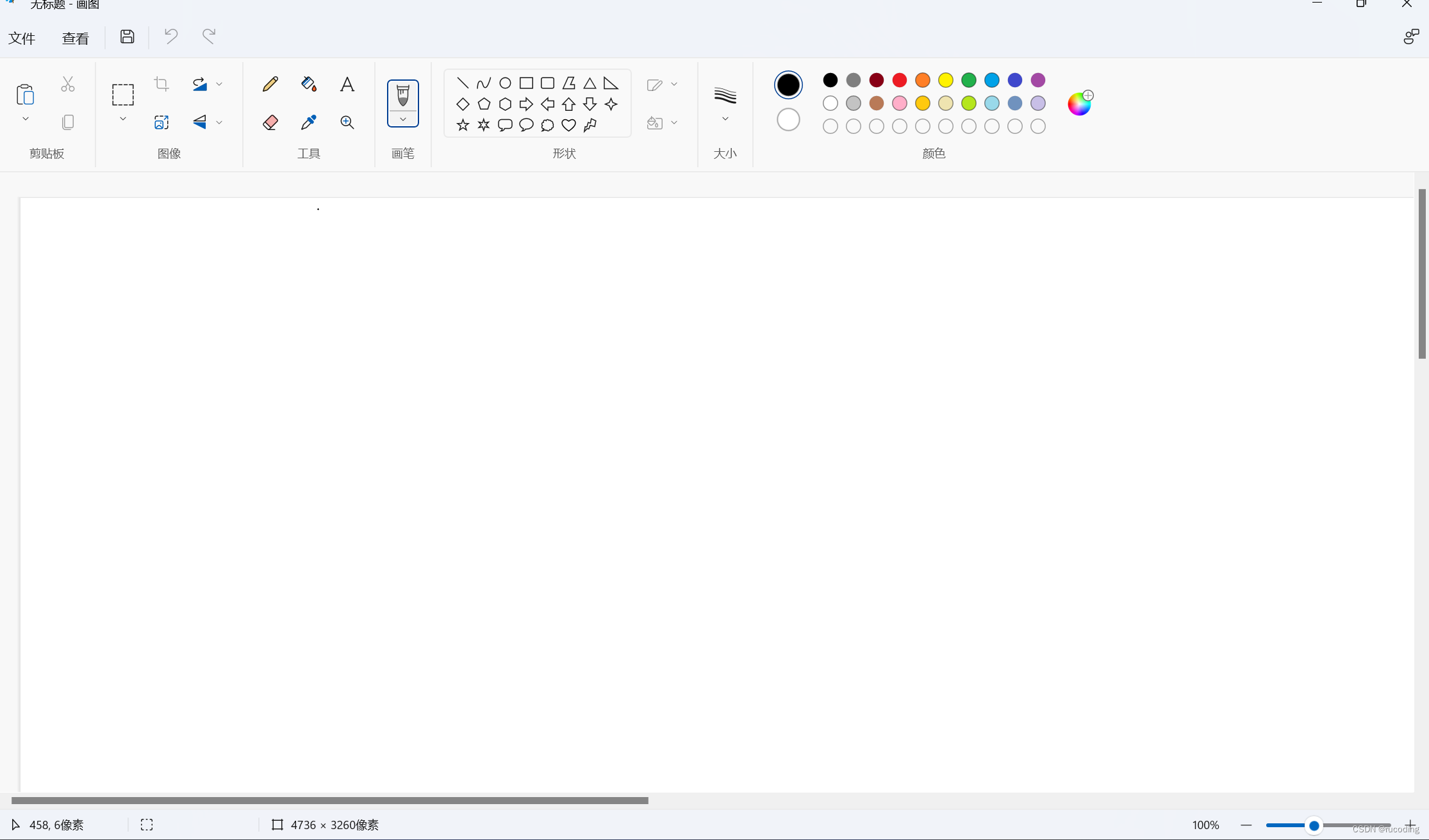Expand the Selection options dropdown
The image size is (1429, 840).
pyautogui.click(x=123, y=119)
